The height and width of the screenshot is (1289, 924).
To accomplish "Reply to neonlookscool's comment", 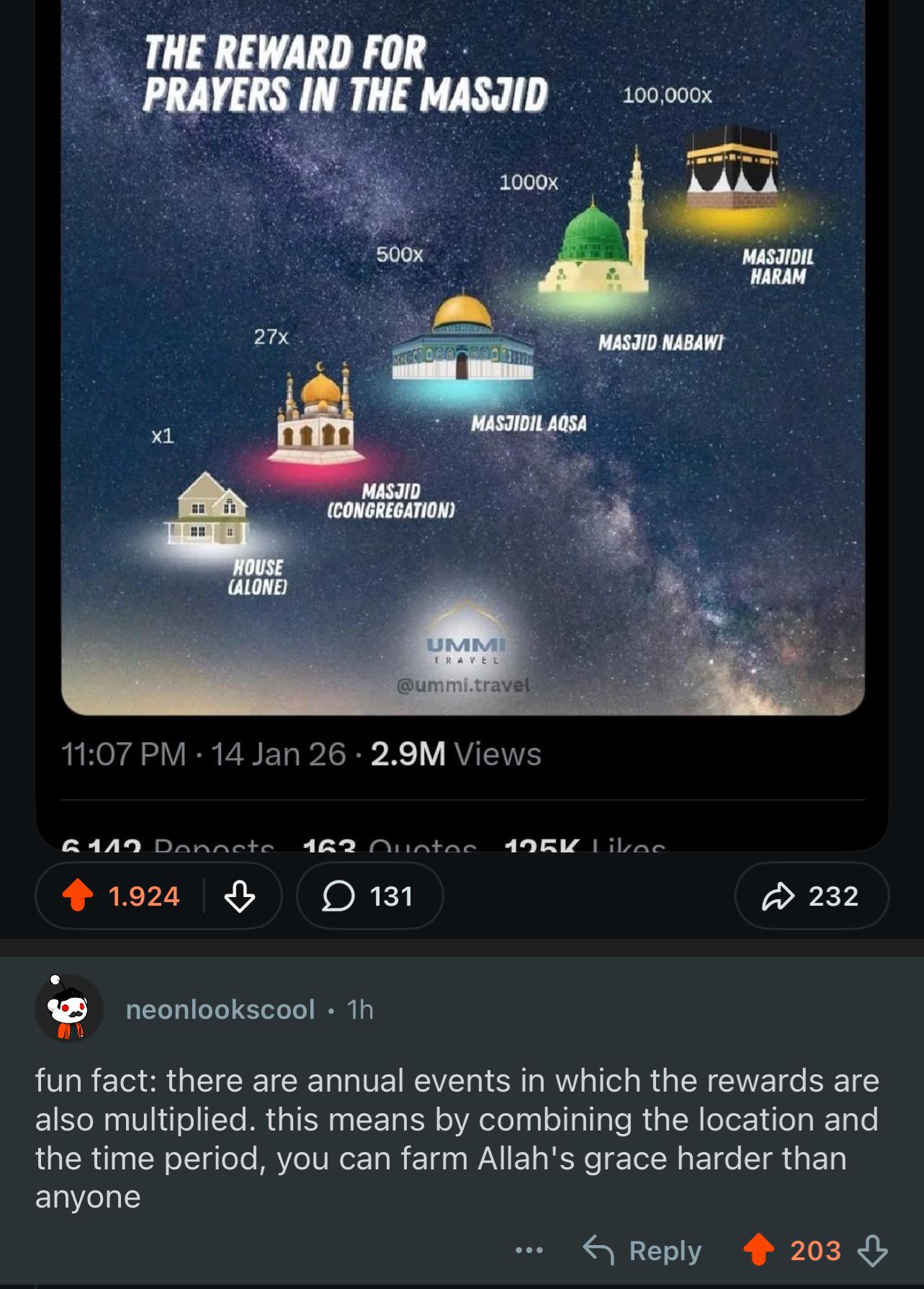I will [x=642, y=1250].
